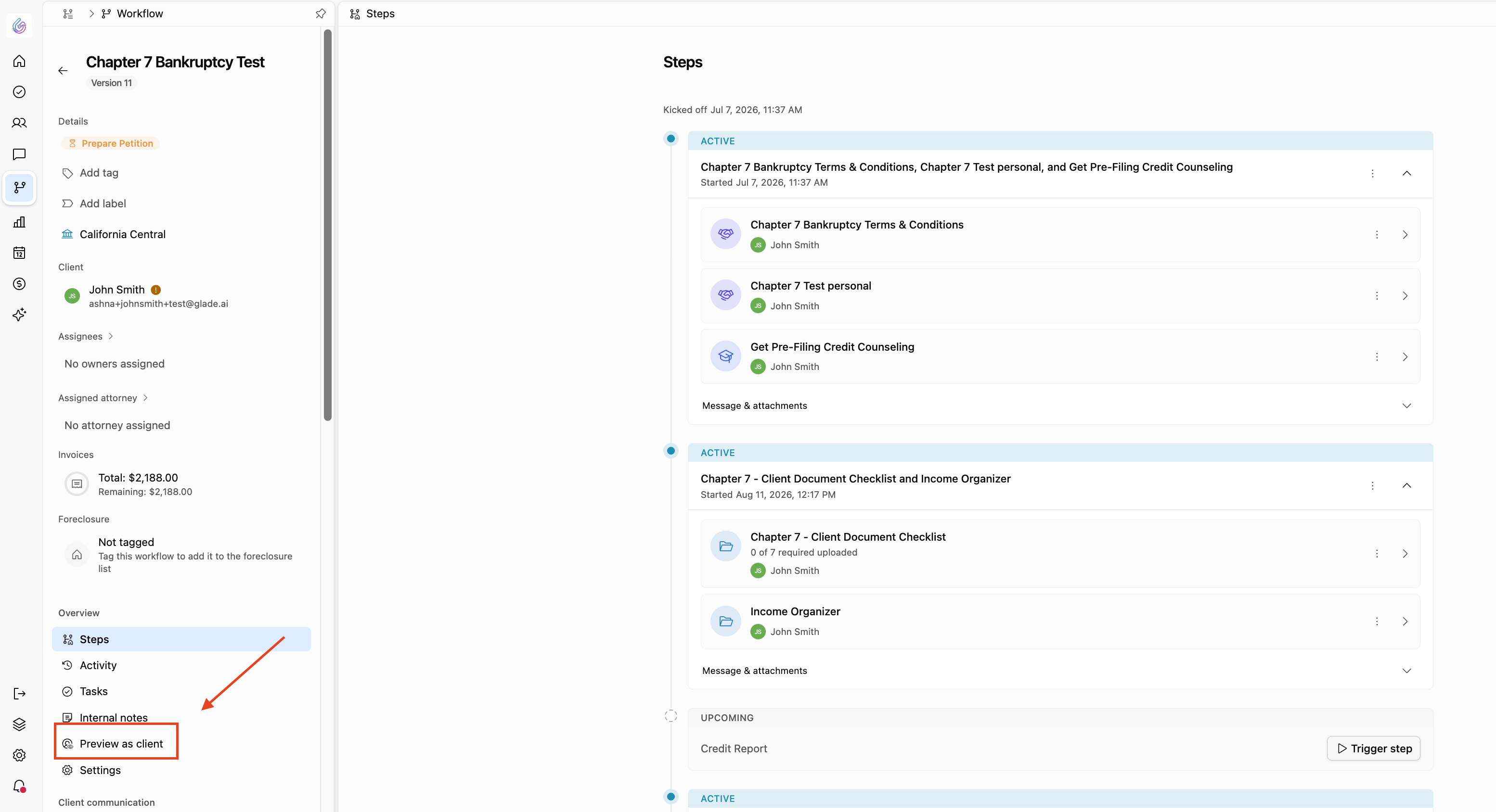
Task: Open the Chapter 7 Bankruptcy Terms & Conditions step
Action: click(1060, 234)
